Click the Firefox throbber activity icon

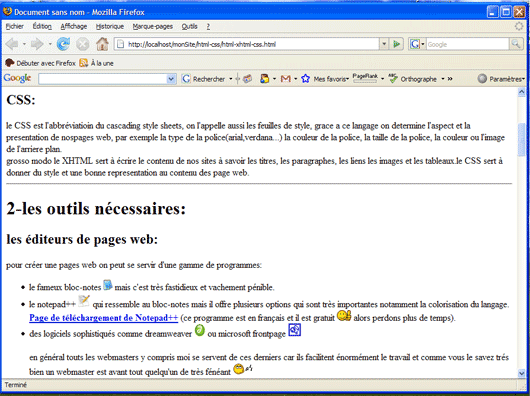point(519,26)
